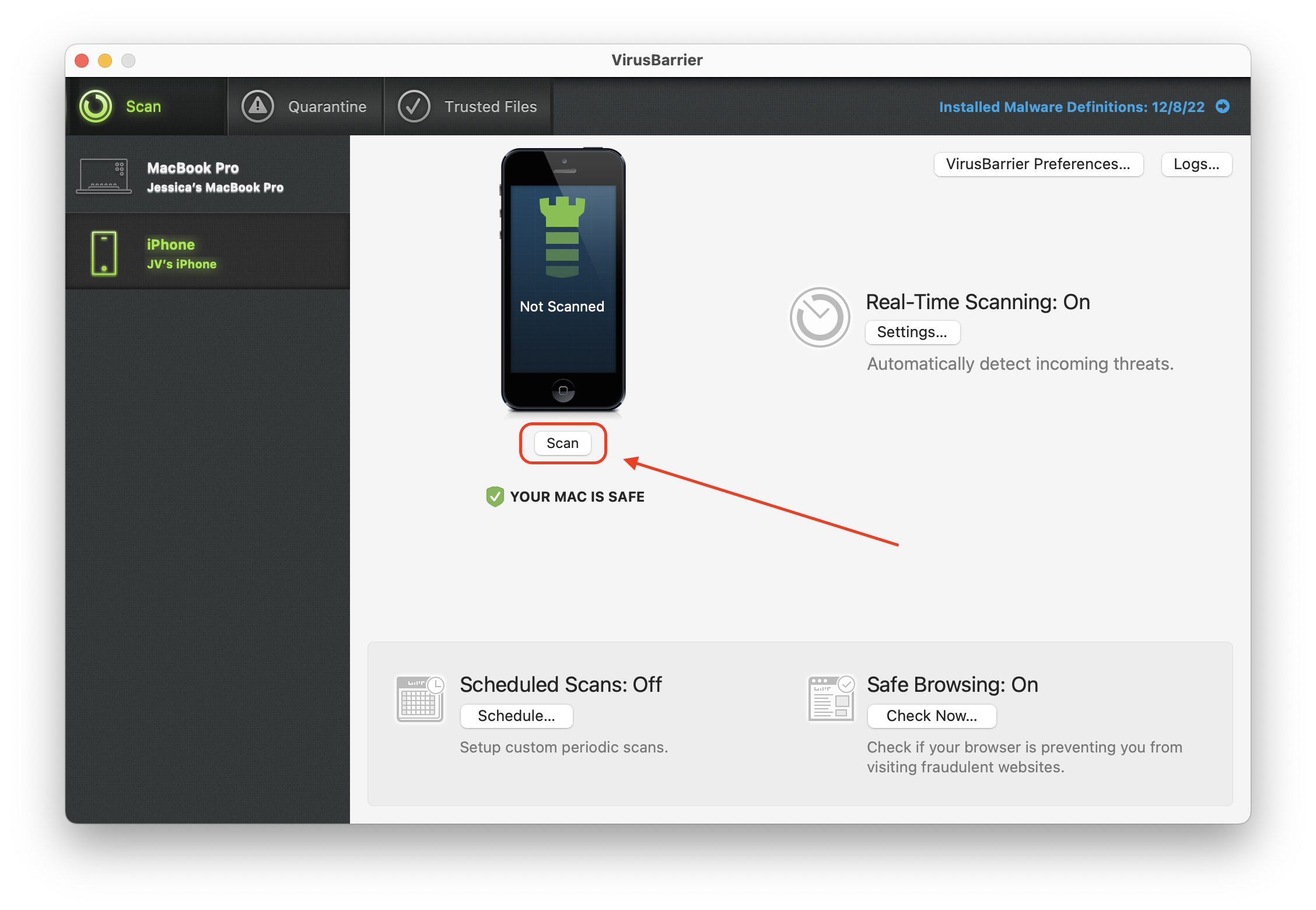Open Real-Time Scanning Settings

coord(912,332)
